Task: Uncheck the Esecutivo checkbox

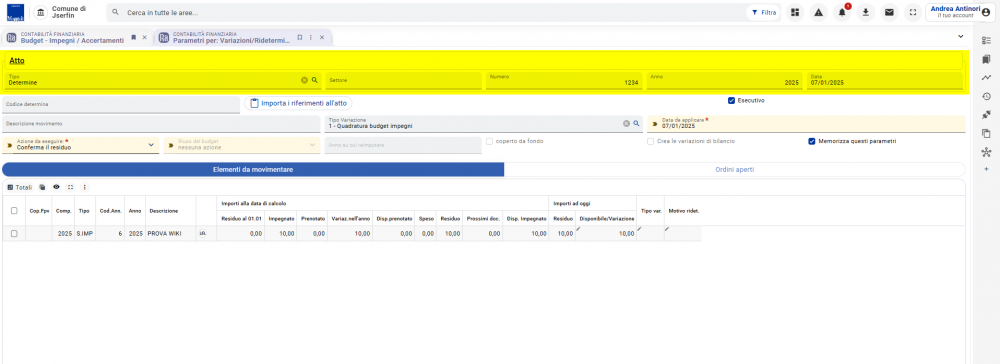Action: 732,101
